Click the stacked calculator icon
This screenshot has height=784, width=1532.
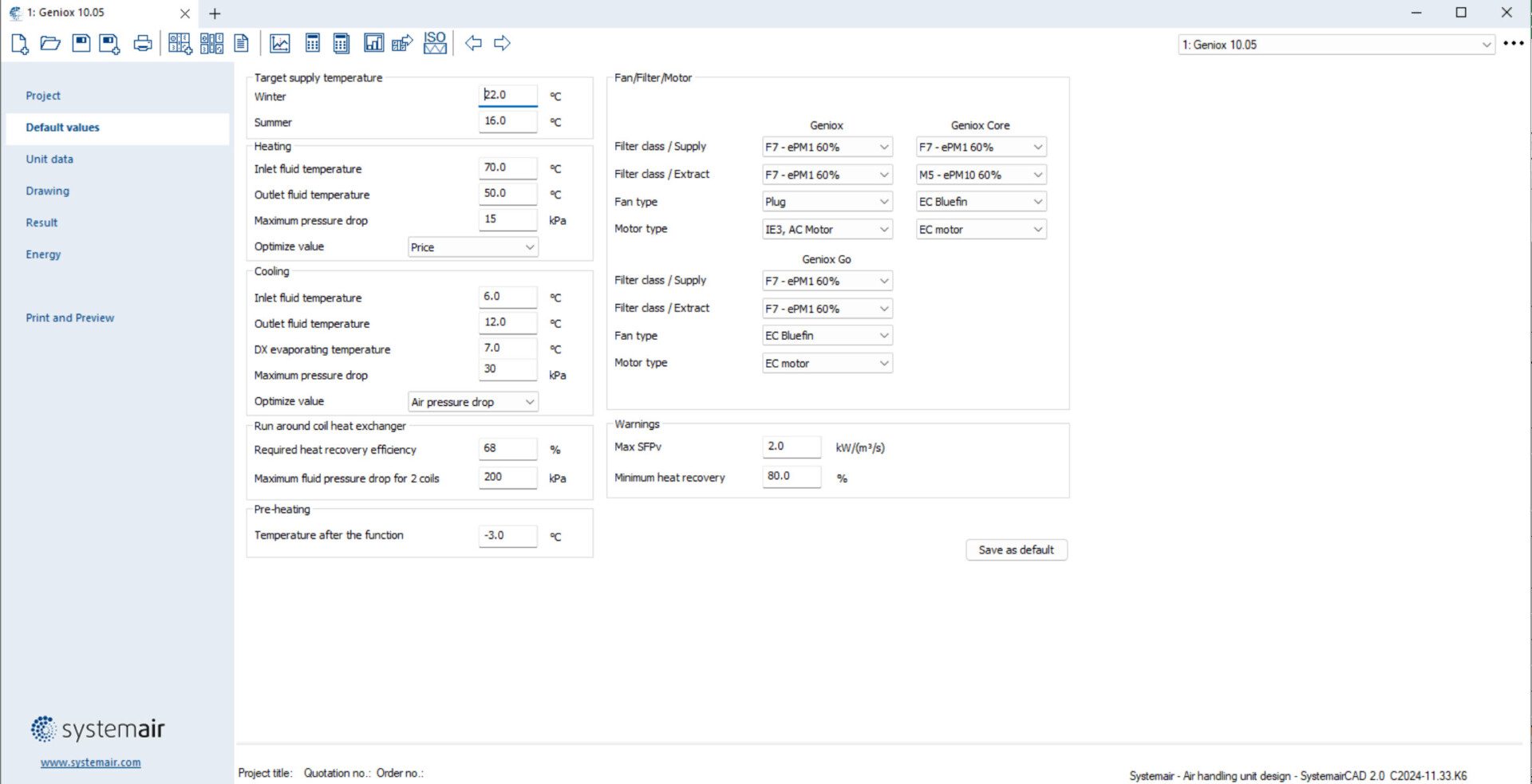(342, 43)
